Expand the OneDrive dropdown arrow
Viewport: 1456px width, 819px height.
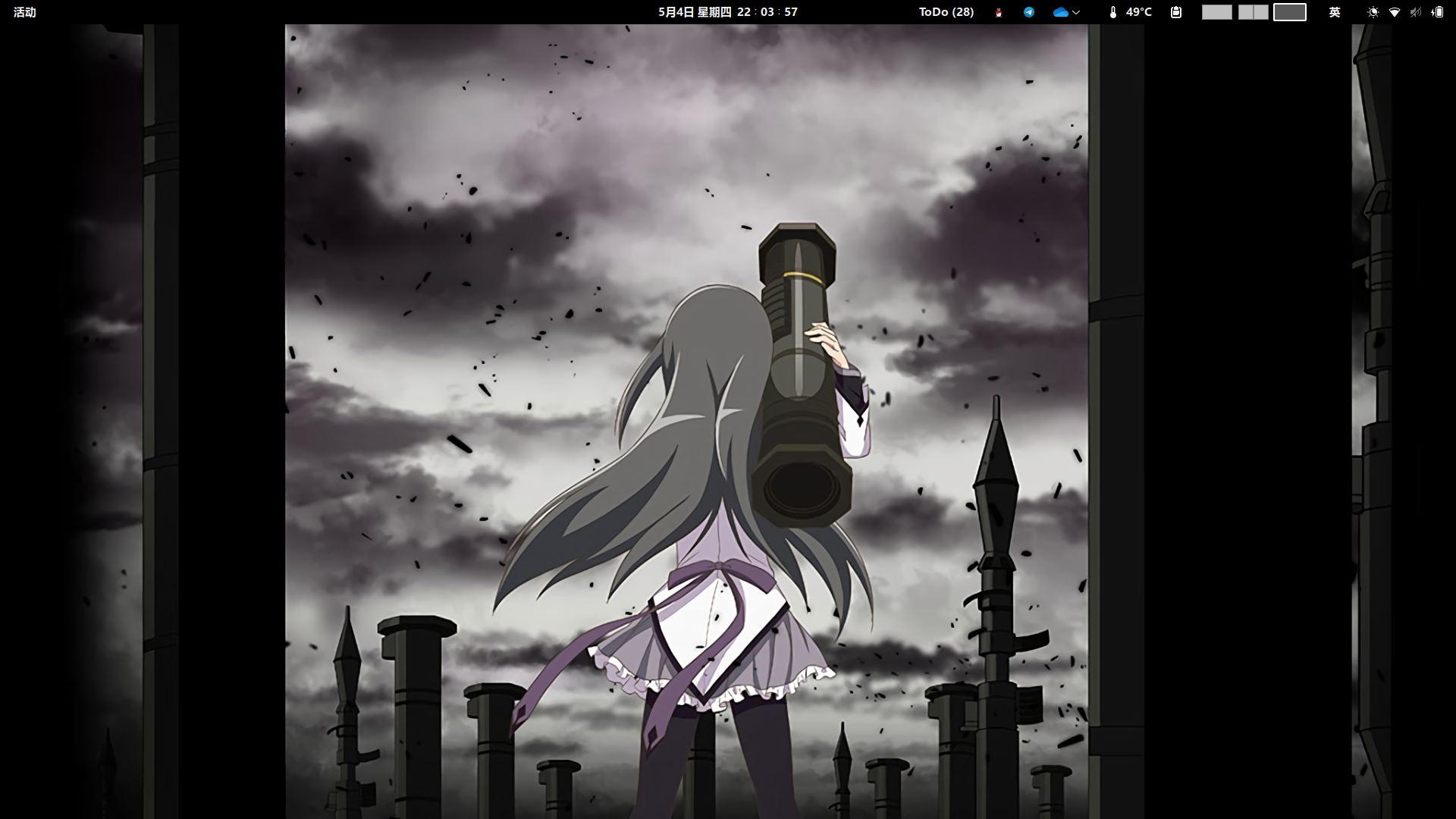point(1076,12)
